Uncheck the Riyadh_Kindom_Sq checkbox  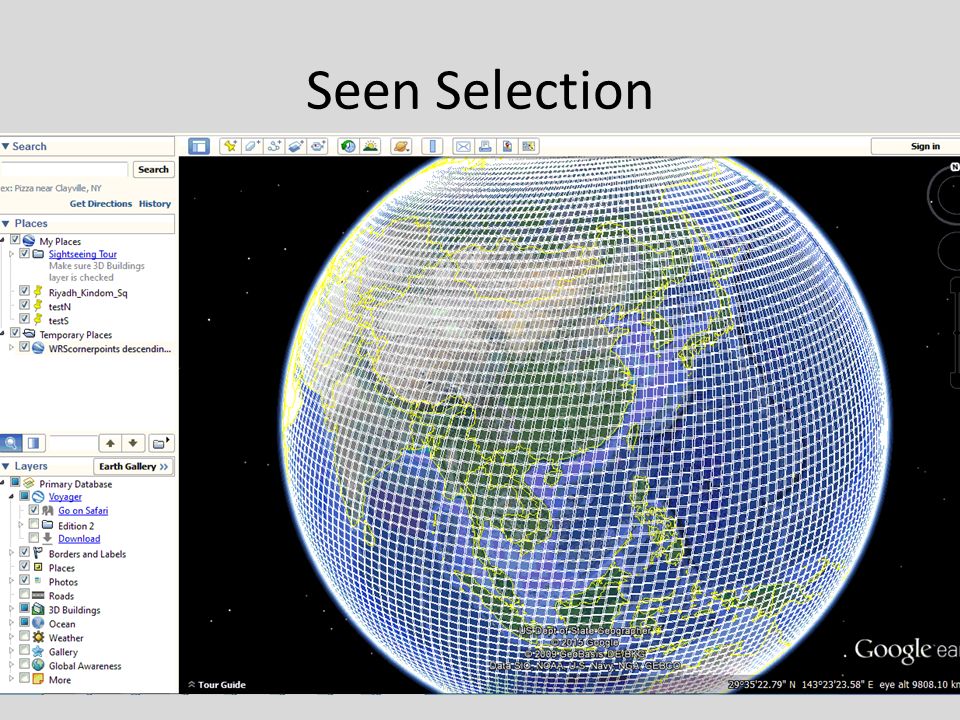coord(24,291)
